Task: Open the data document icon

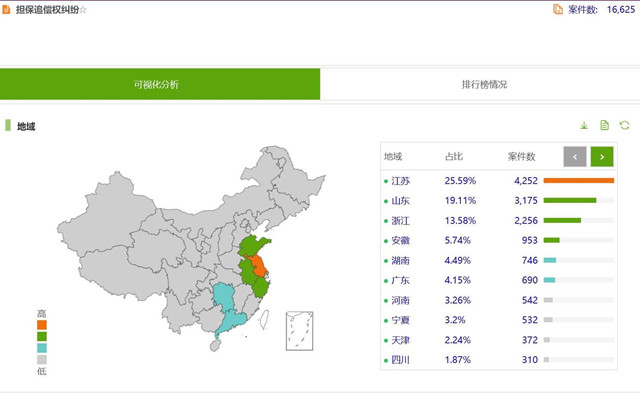Action: coord(604,125)
